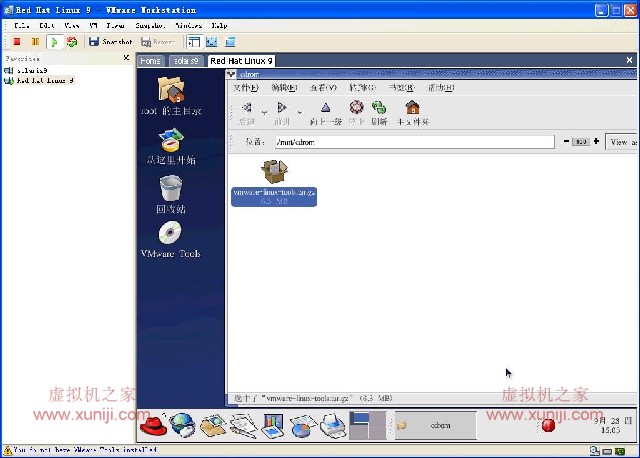
Task: Click the cdrom taskbar window button
Action: coord(436,425)
